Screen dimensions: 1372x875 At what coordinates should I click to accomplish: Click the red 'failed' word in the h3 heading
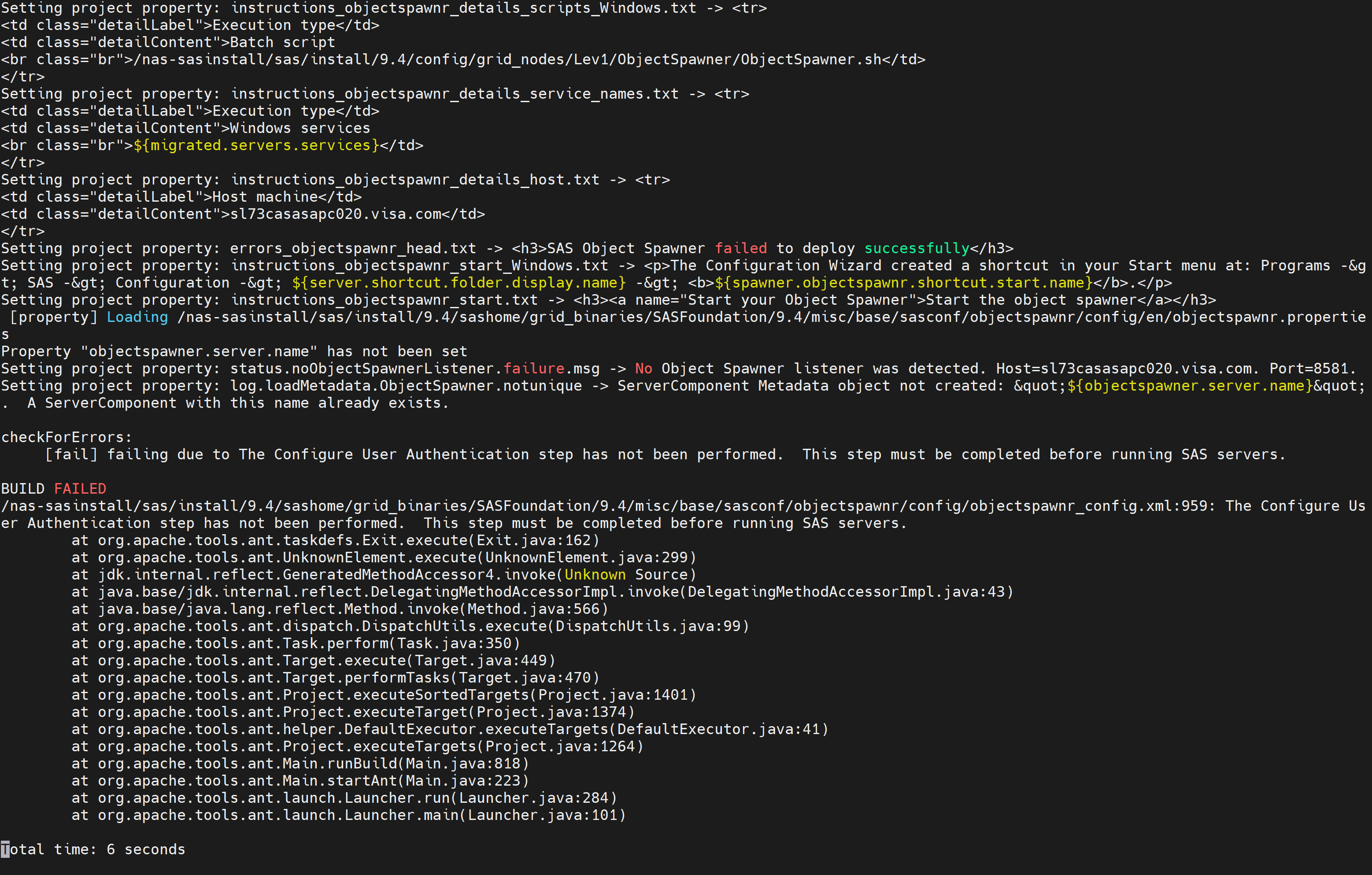point(741,248)
